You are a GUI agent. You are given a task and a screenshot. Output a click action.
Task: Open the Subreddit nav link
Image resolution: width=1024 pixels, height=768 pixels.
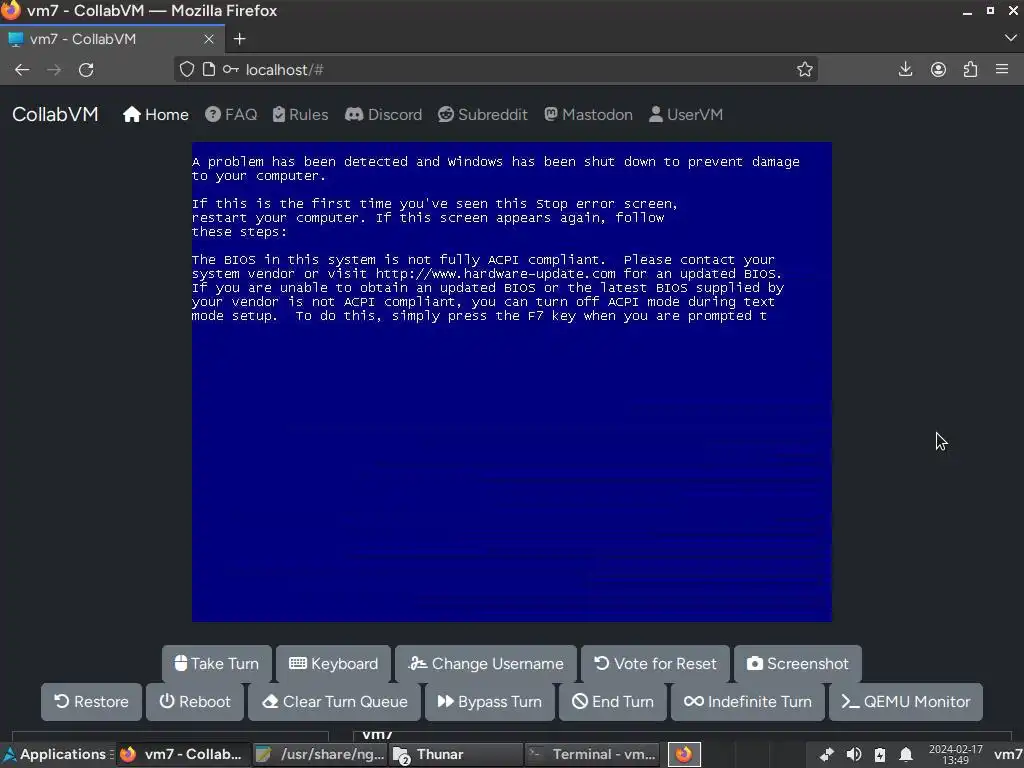483,115
